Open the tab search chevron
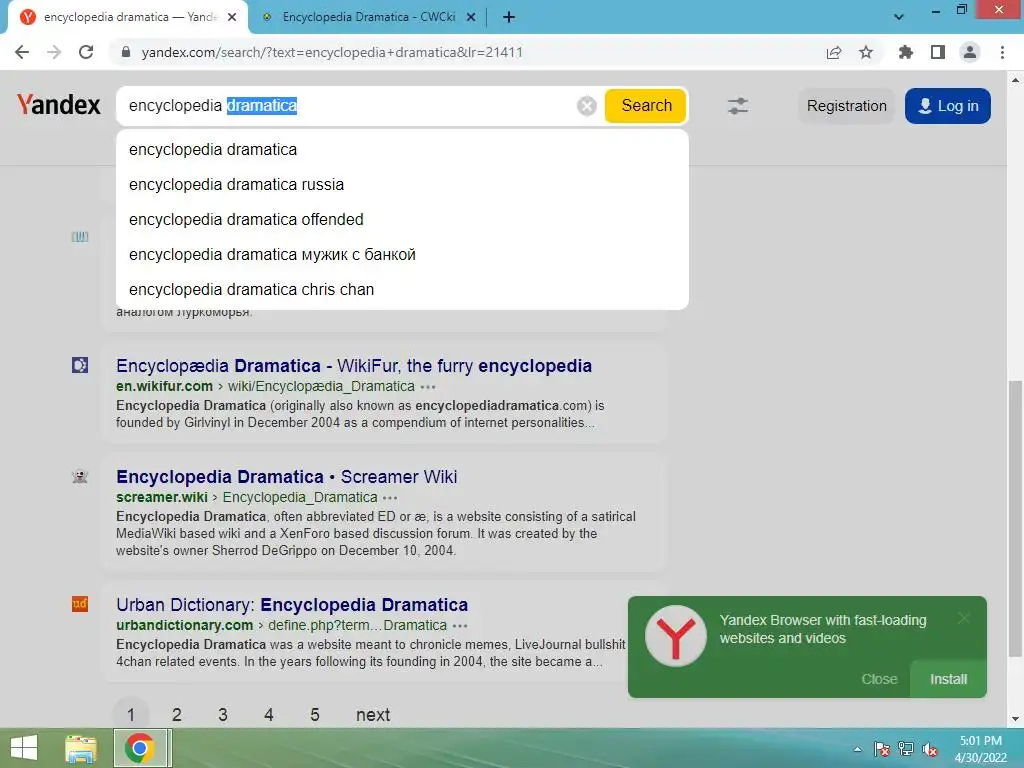Image resolution: width=1024 pixels, height=768 pixels. [x=899, y=17]
